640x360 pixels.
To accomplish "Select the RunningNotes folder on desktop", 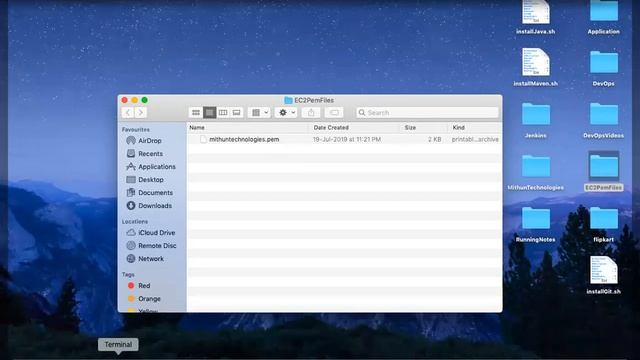I will tap(536, 224).
